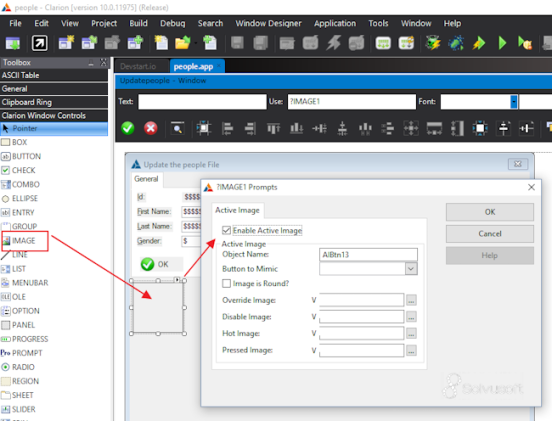552x421 pixels.
Task: Uncheck Enable Active Image checkbox
Action: 226,231
